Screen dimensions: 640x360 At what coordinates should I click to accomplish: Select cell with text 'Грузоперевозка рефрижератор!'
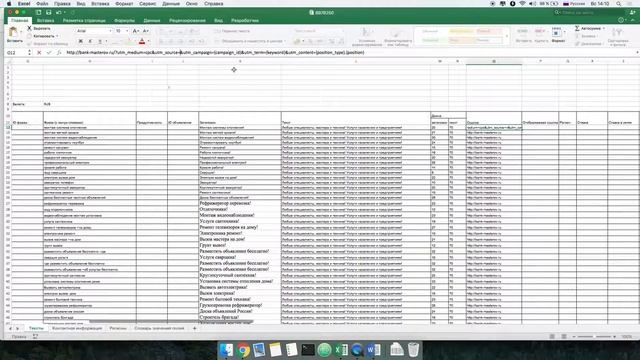(240, 305)
